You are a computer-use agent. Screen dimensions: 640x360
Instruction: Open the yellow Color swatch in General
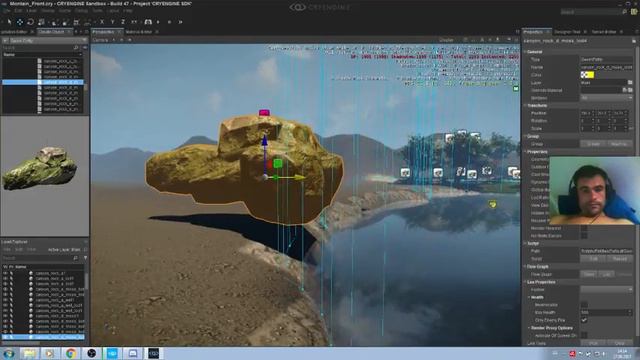[588, 75]
